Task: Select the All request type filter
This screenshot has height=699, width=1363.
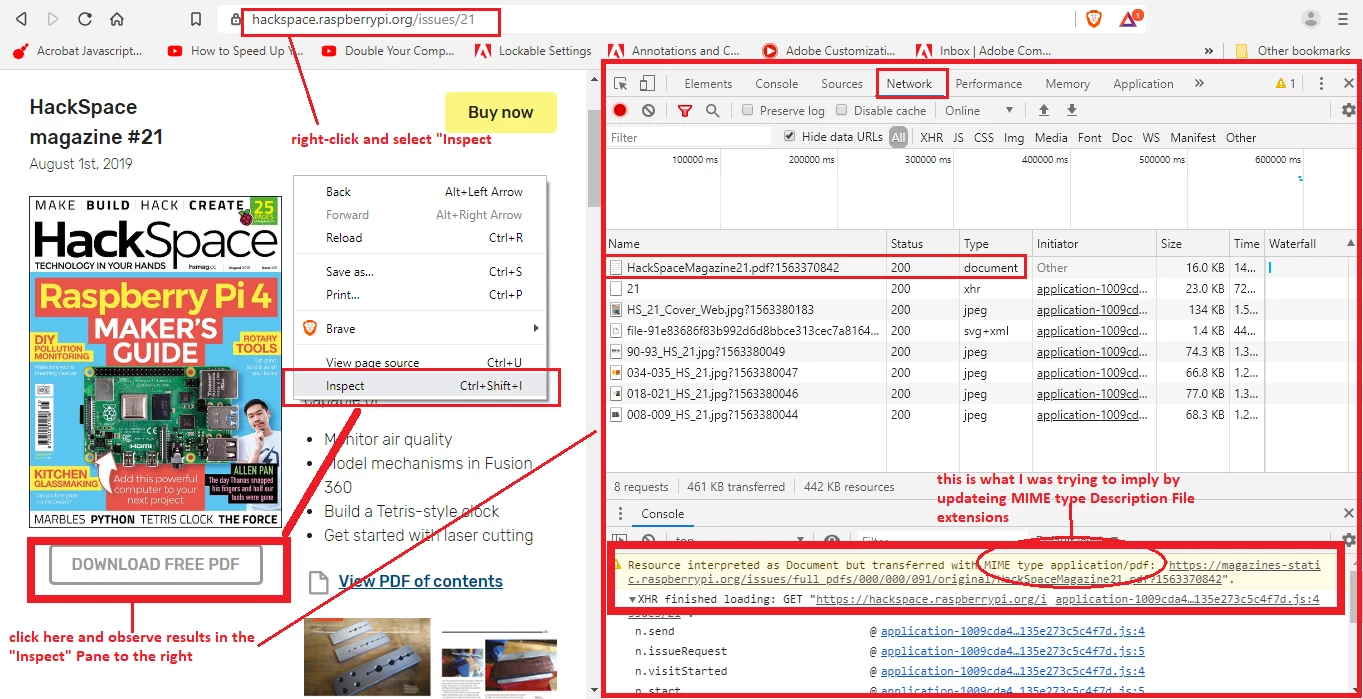Action: click(899, 138)
